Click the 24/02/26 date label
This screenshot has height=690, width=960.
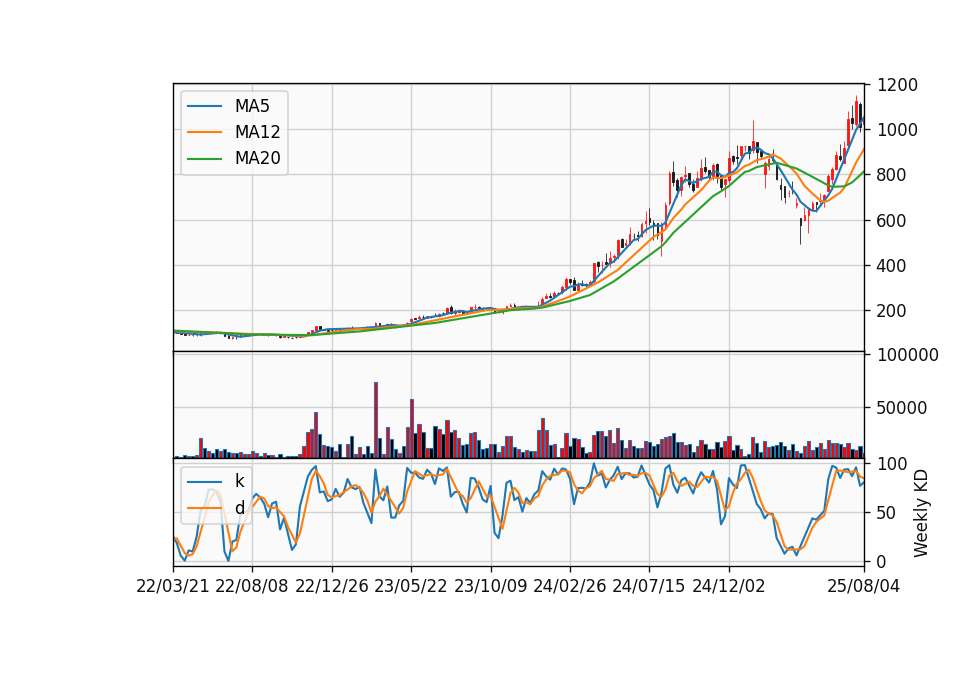[x=569, y=586]
